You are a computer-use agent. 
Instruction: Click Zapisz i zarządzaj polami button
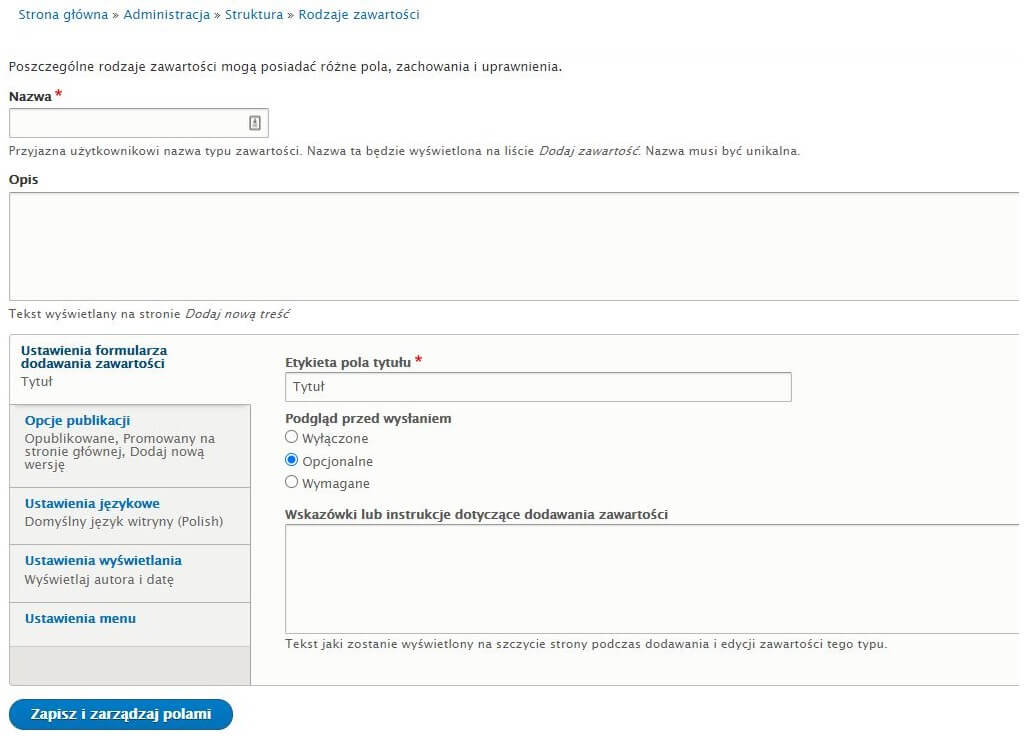pos(121,714)
